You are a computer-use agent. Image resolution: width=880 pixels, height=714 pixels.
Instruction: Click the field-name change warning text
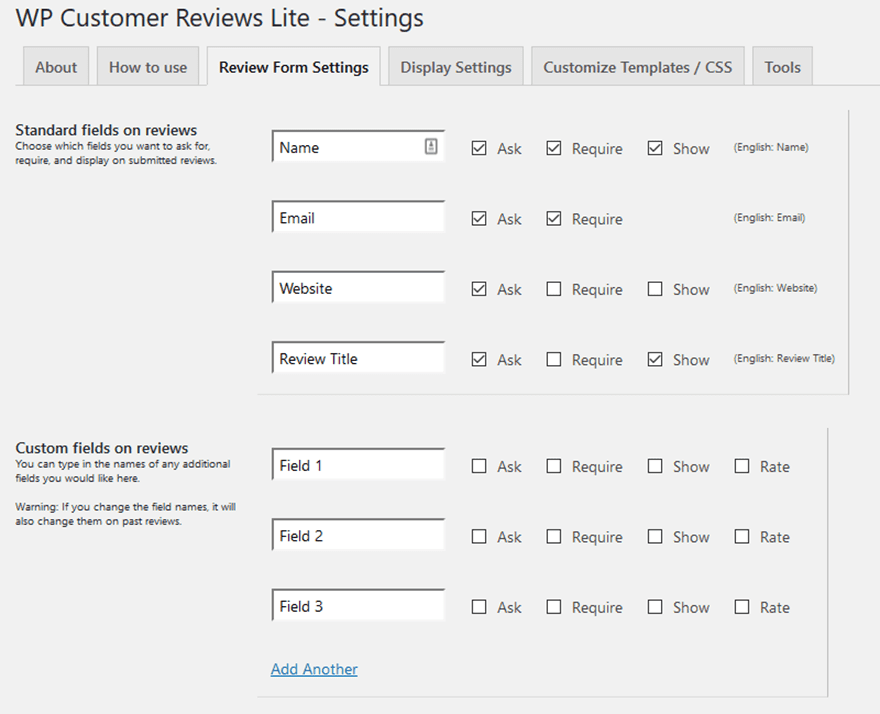[126, 514]
